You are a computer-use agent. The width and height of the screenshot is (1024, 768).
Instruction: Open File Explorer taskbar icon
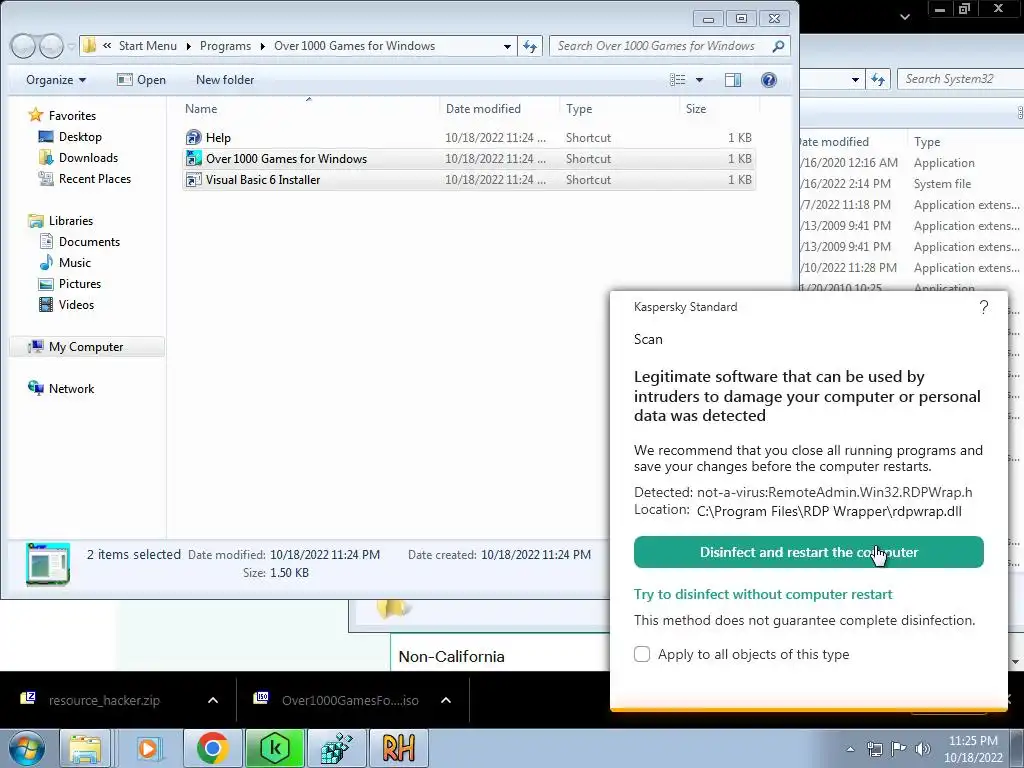[86, 748]
